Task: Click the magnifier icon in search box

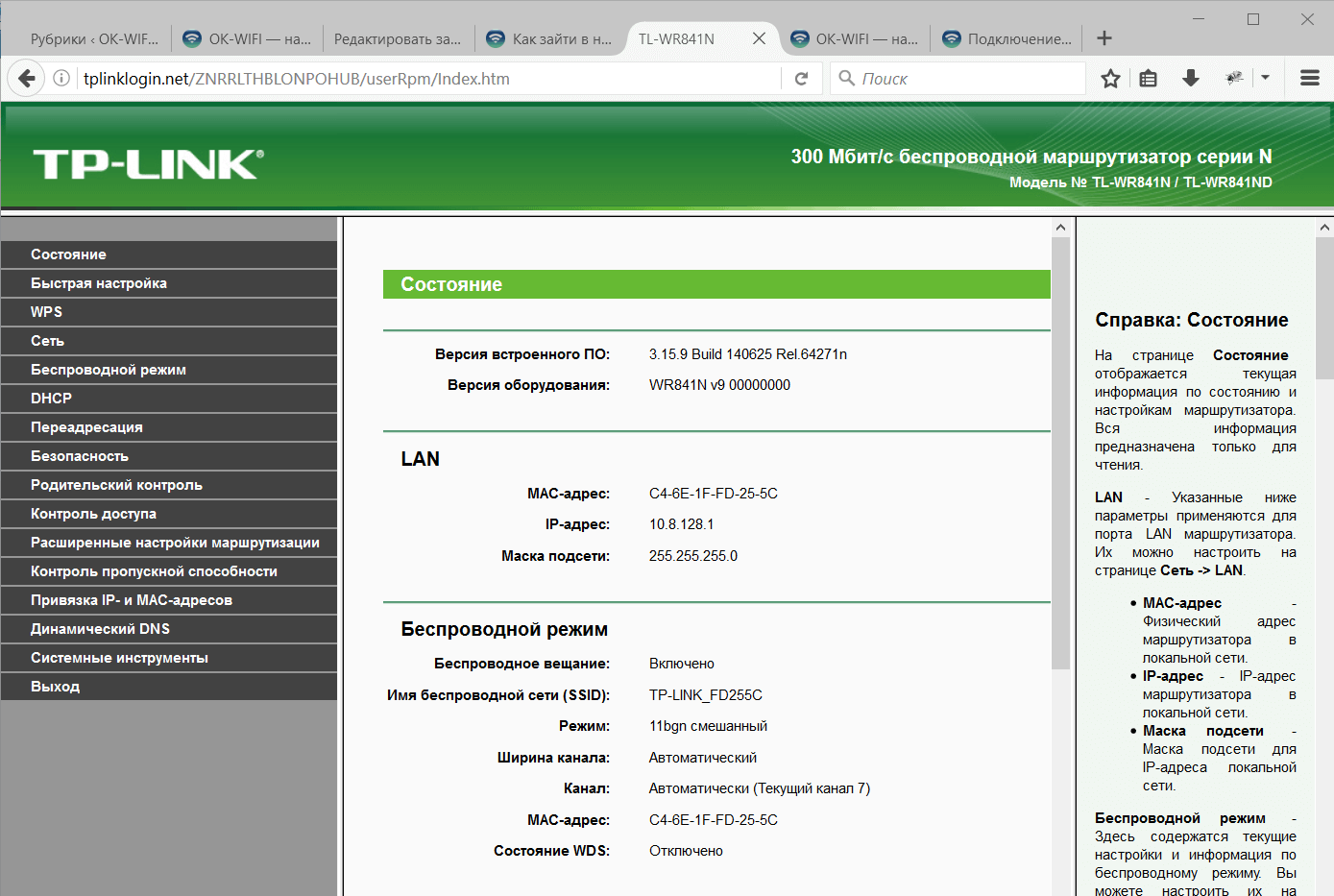Action: [847, 78]
